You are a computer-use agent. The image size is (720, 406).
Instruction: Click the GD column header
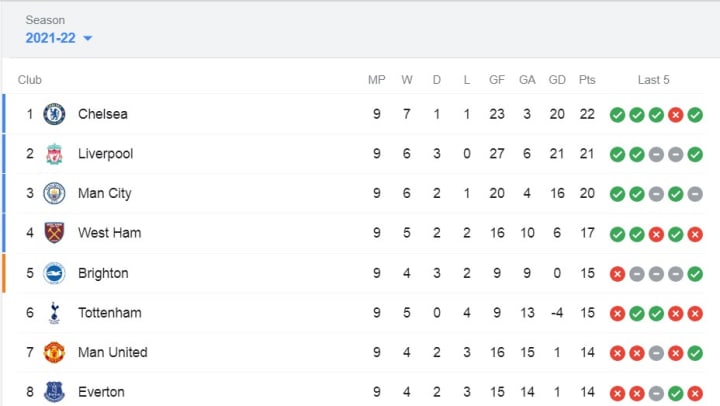pos(557,80)
